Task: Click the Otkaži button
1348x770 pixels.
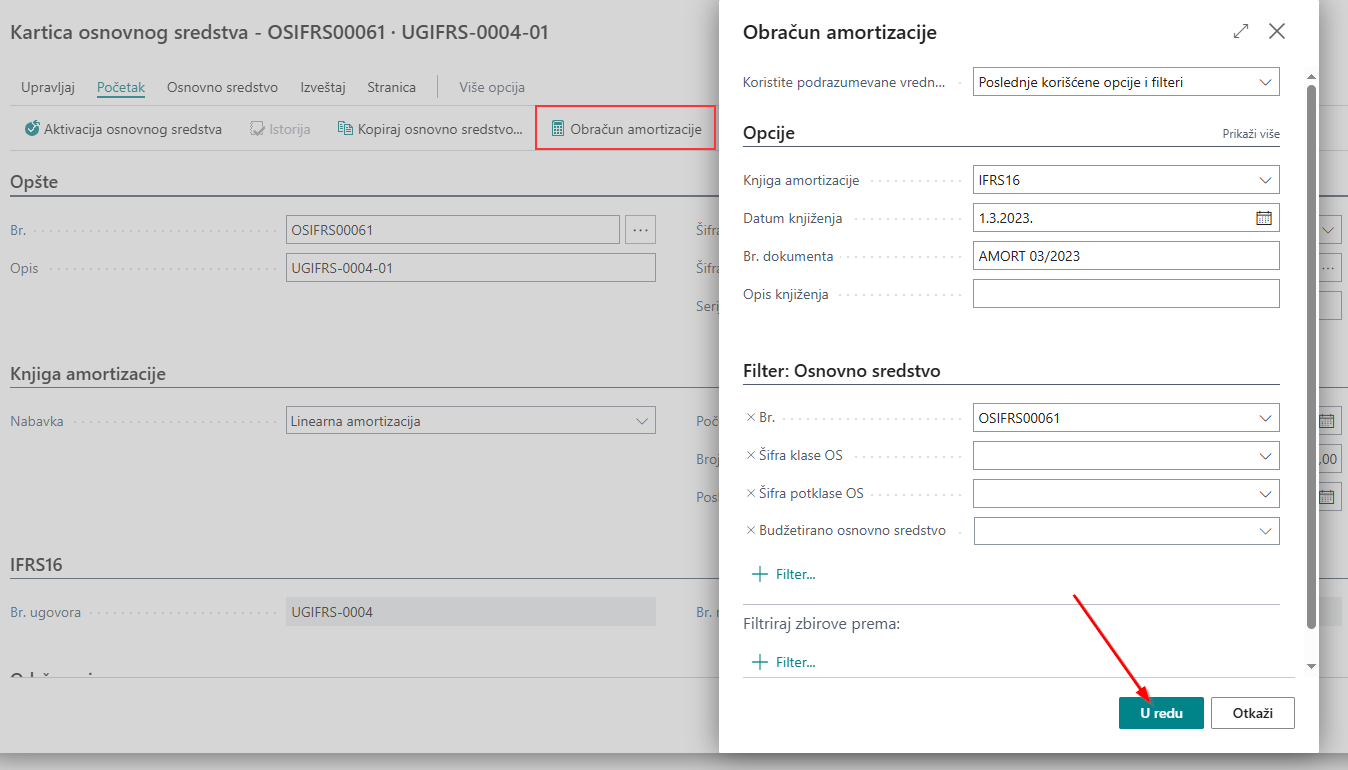Action: [1253, 713]
